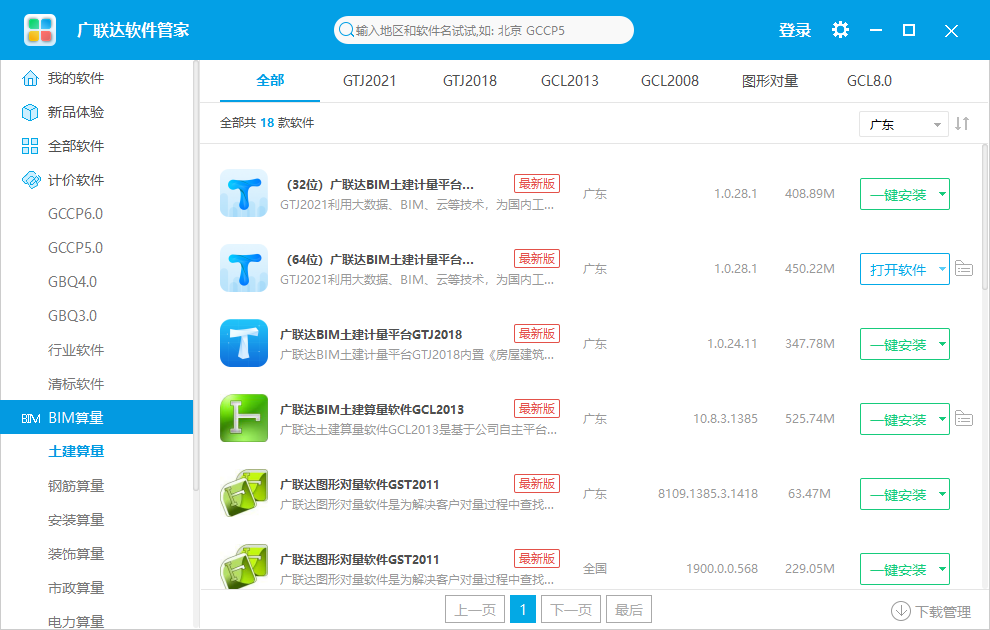Expand install options arrow for GCL2013
Screen dimensions: 990x630
click(942, 419)
